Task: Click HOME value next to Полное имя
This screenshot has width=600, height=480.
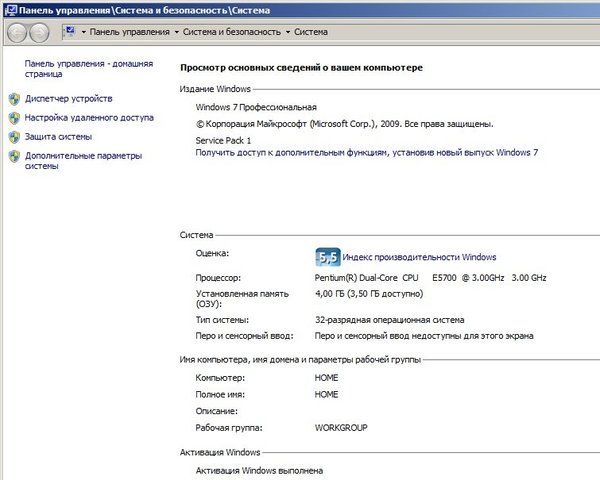Action: pos(326,395)
